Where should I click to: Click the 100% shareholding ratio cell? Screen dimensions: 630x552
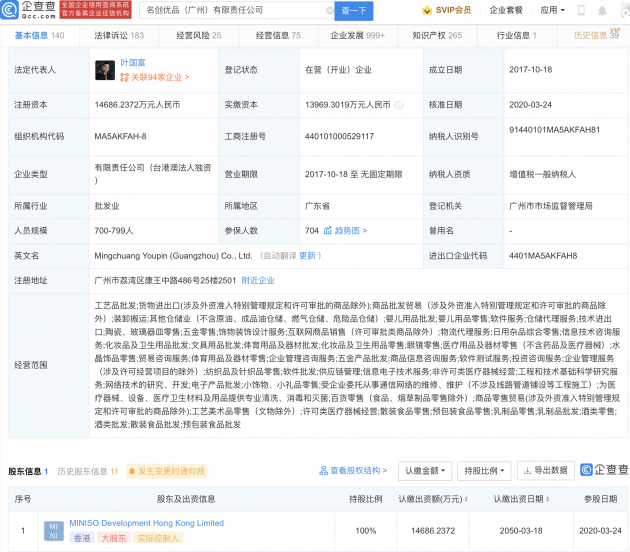tap(366, 531)
